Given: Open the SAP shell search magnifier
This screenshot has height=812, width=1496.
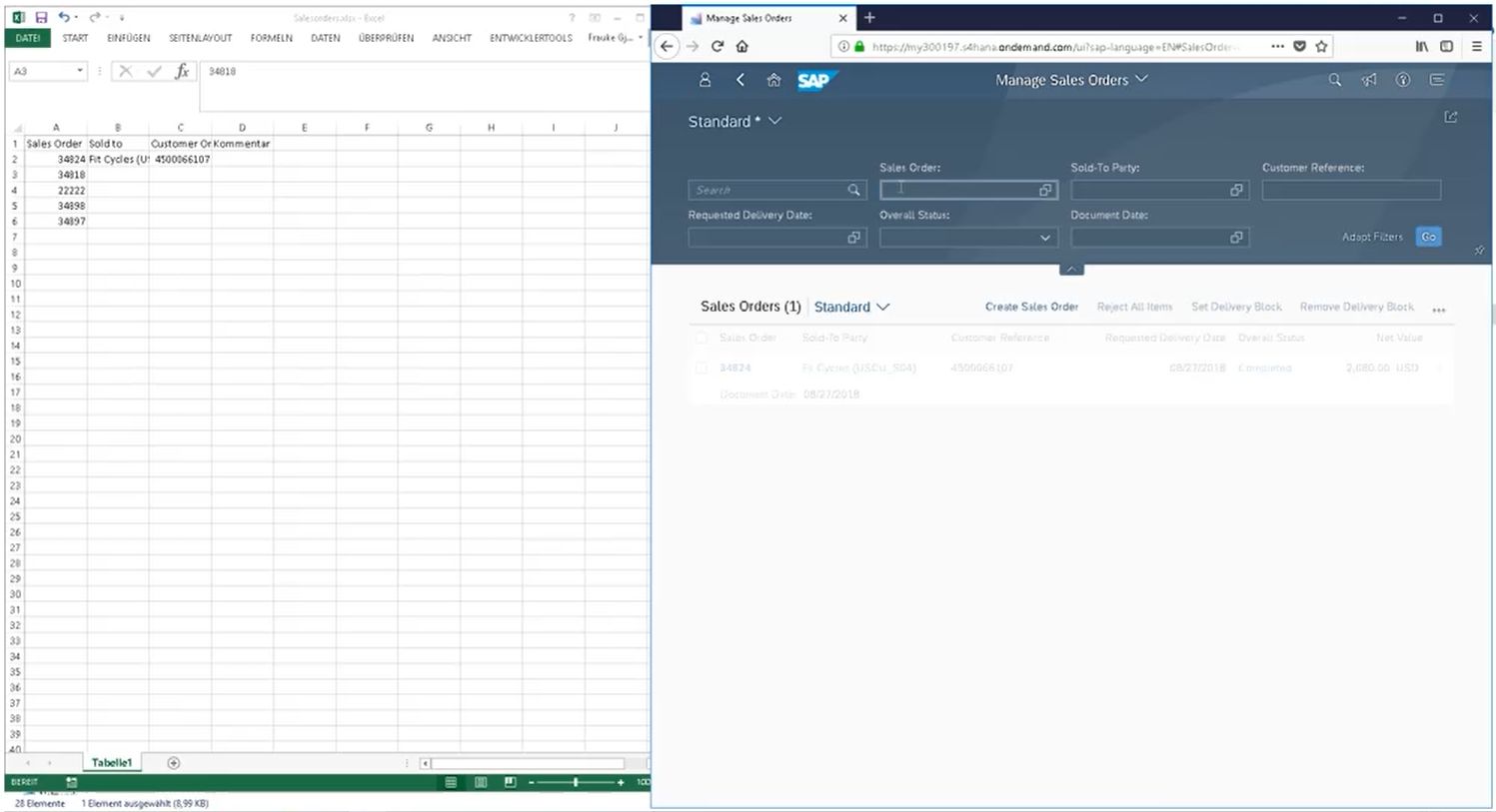Looking at the screenshot, I should tap(1334, 80).
